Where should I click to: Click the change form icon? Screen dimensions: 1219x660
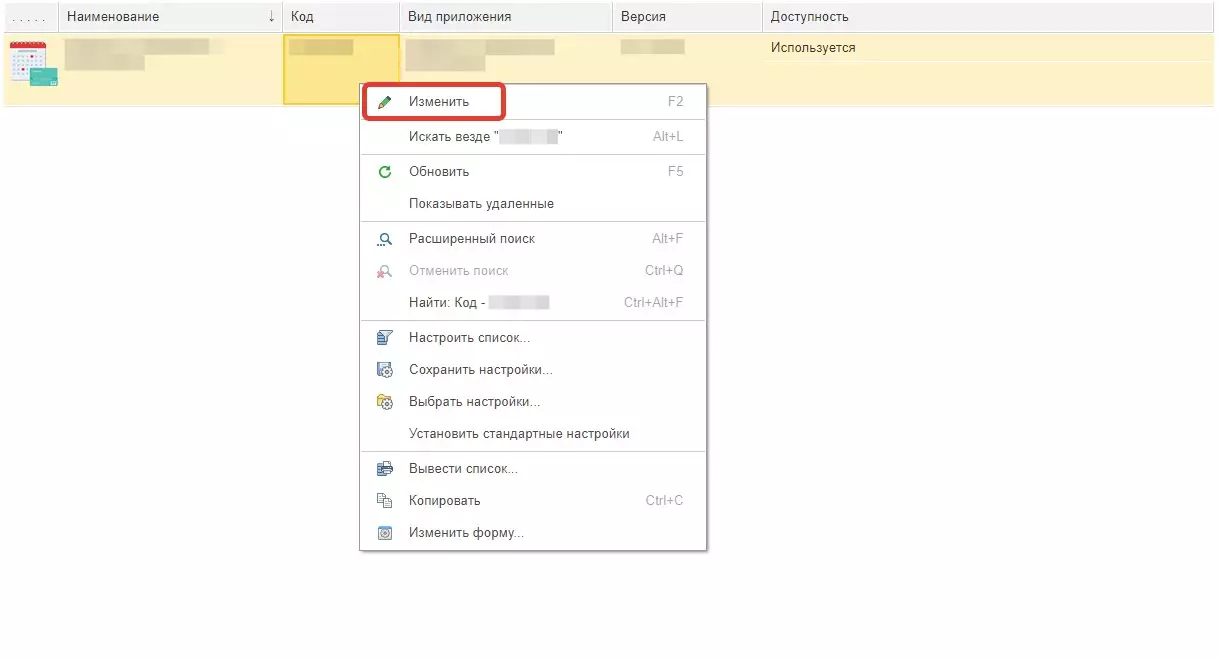pos(385,533)
